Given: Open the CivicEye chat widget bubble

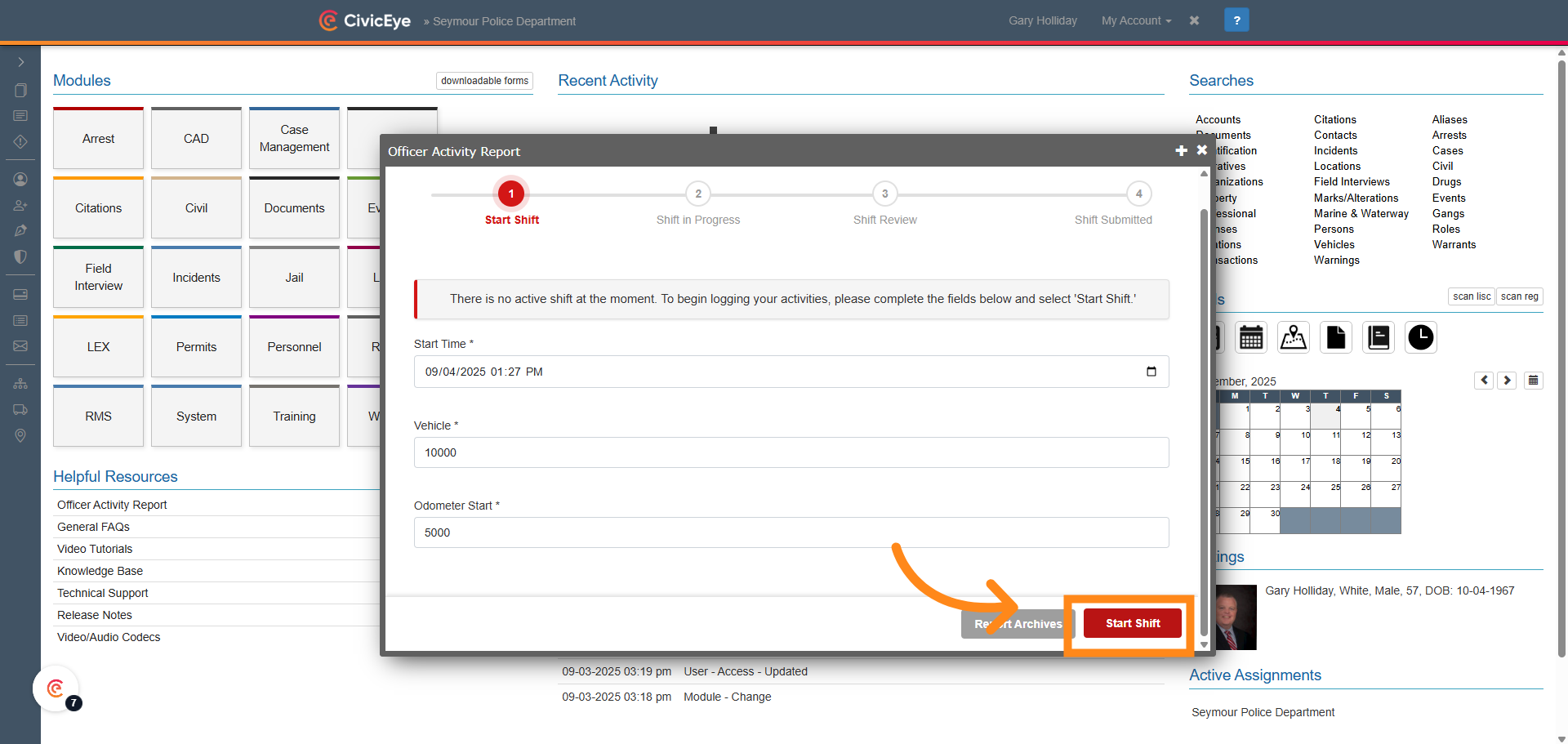Looking at the screenshot, I should [56, 689].
